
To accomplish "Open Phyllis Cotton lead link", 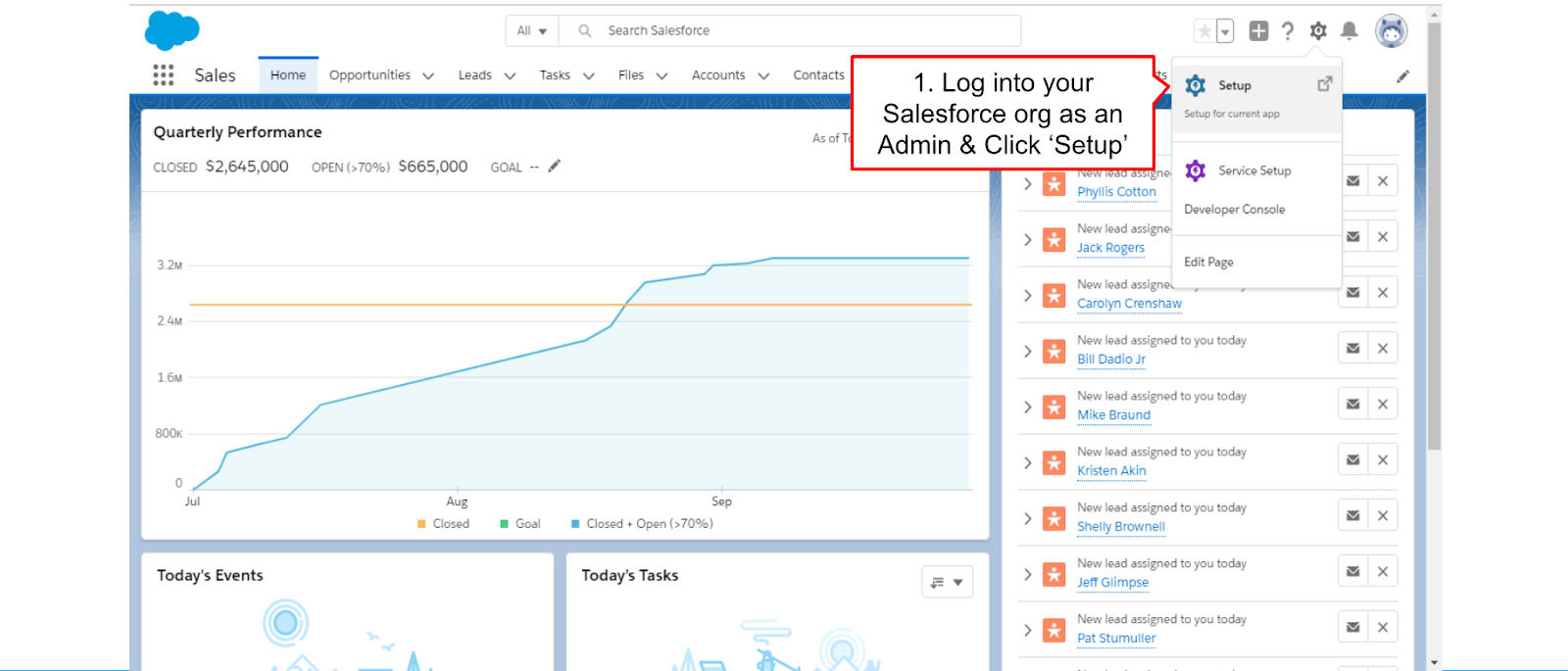I will click(1116, 192).
